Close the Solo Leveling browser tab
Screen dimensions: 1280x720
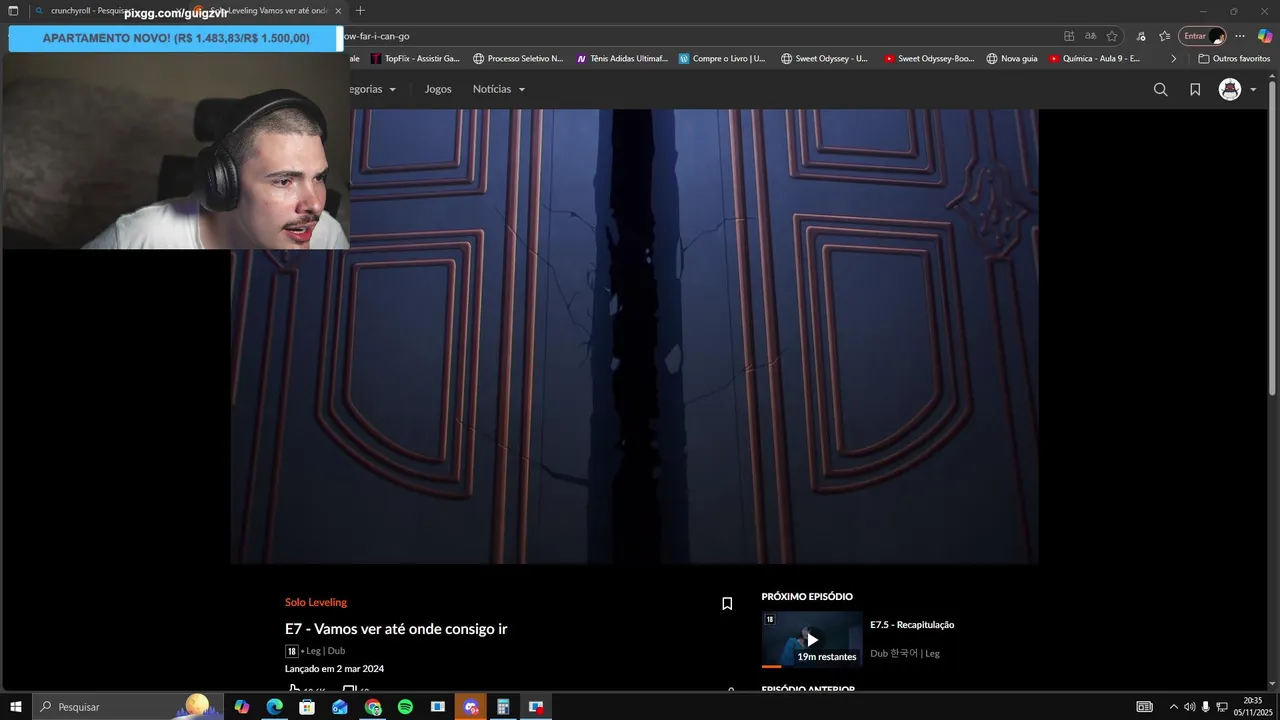[x=338, y=11]
